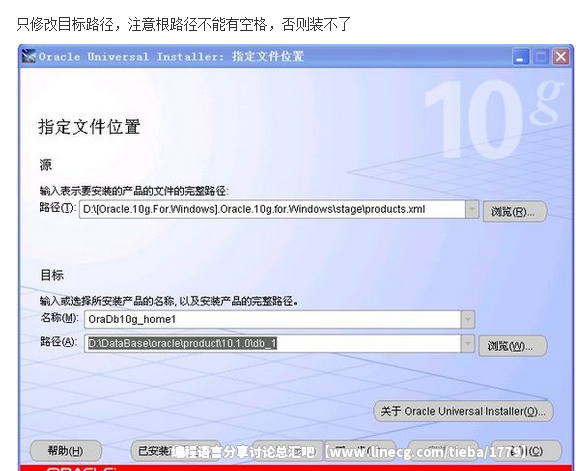
Task: Click the 路径(T): label
Action: (x=58, y=207)
